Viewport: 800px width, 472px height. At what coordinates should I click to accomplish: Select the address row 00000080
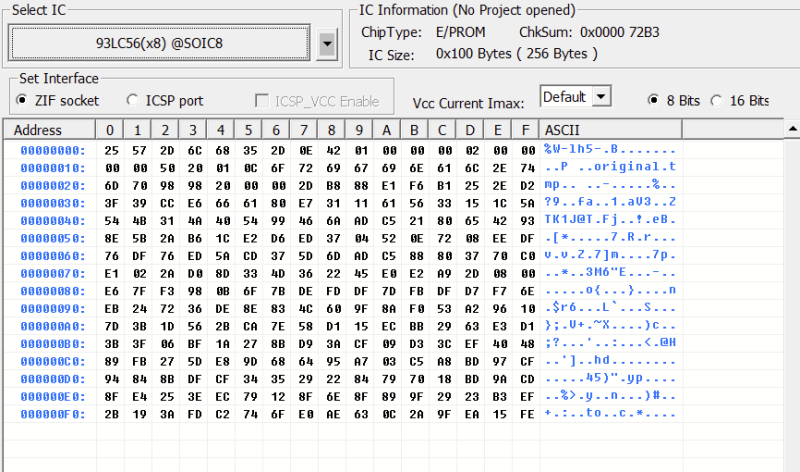point(53,291)
